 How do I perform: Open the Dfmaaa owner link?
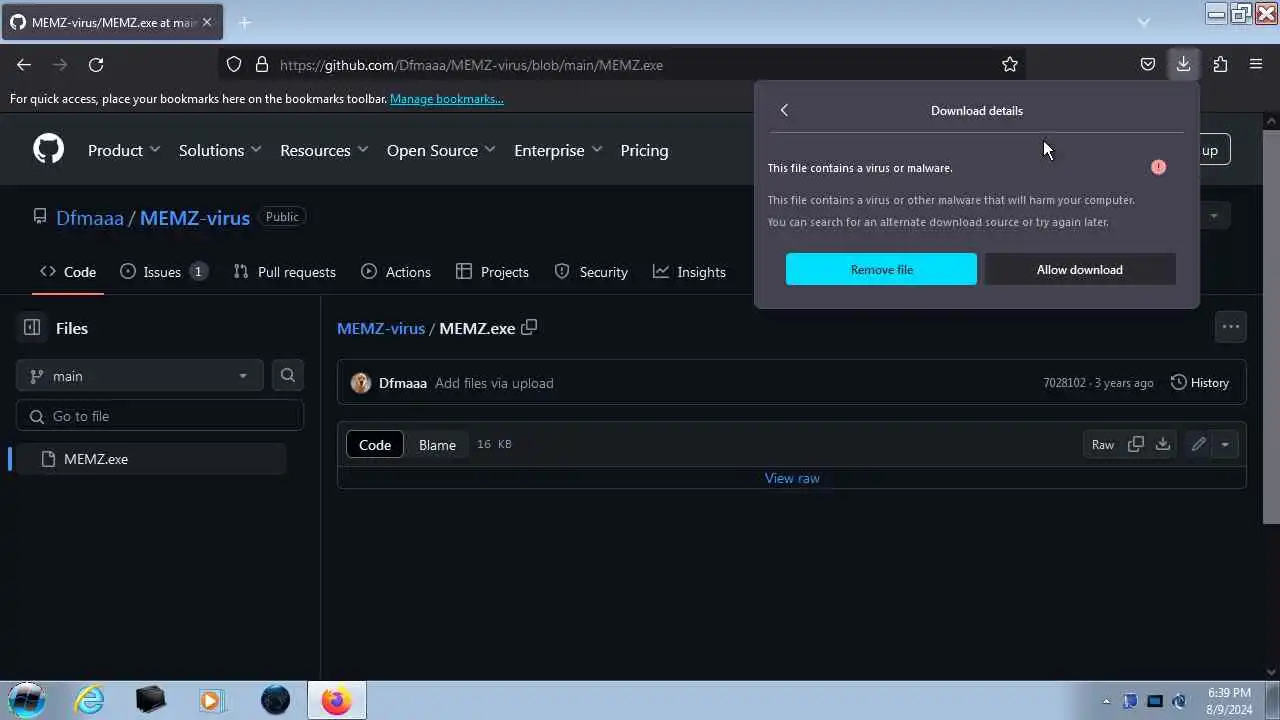90,217
